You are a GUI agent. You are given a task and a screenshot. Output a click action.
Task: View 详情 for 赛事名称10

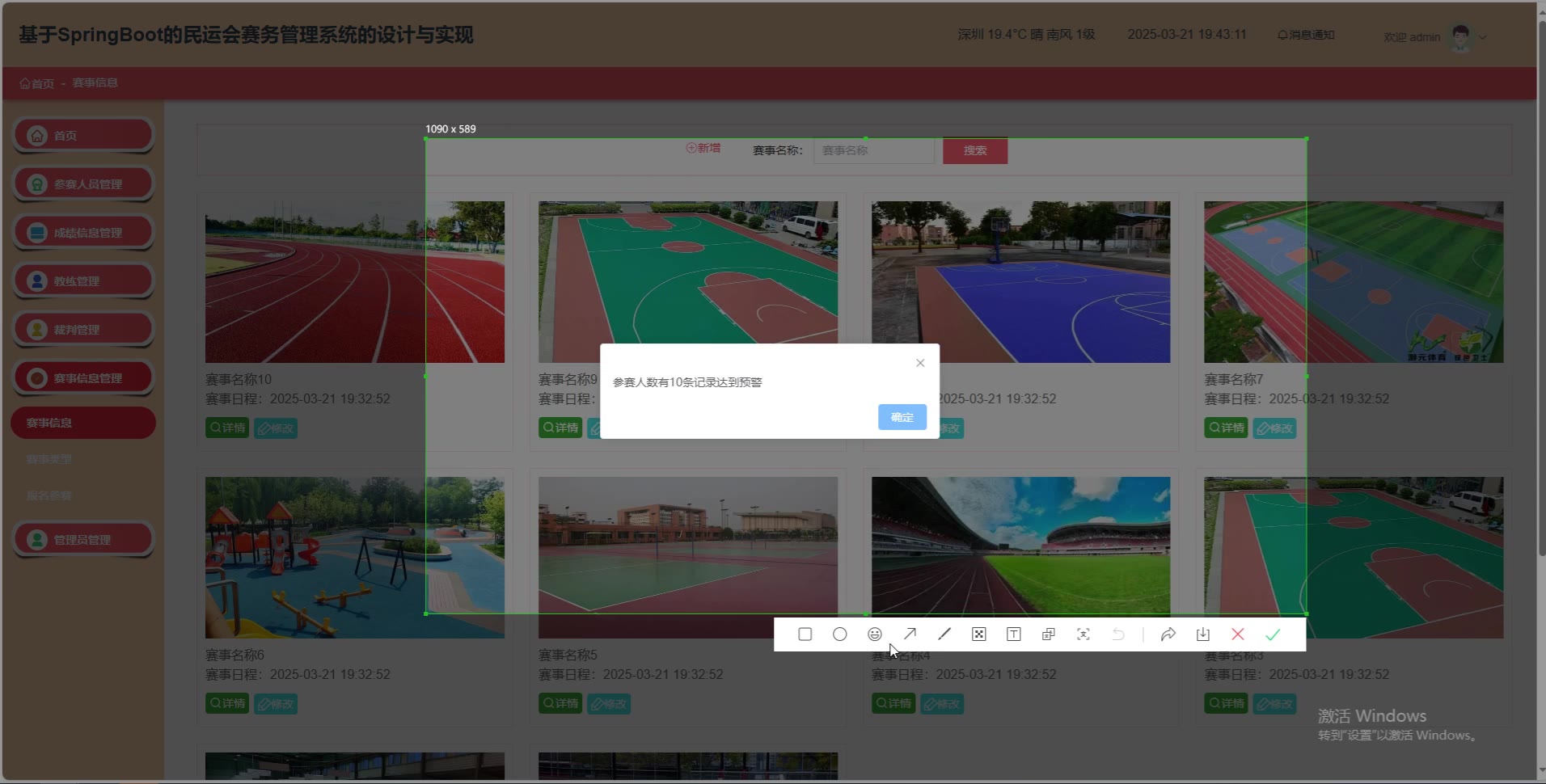point(227,428)
